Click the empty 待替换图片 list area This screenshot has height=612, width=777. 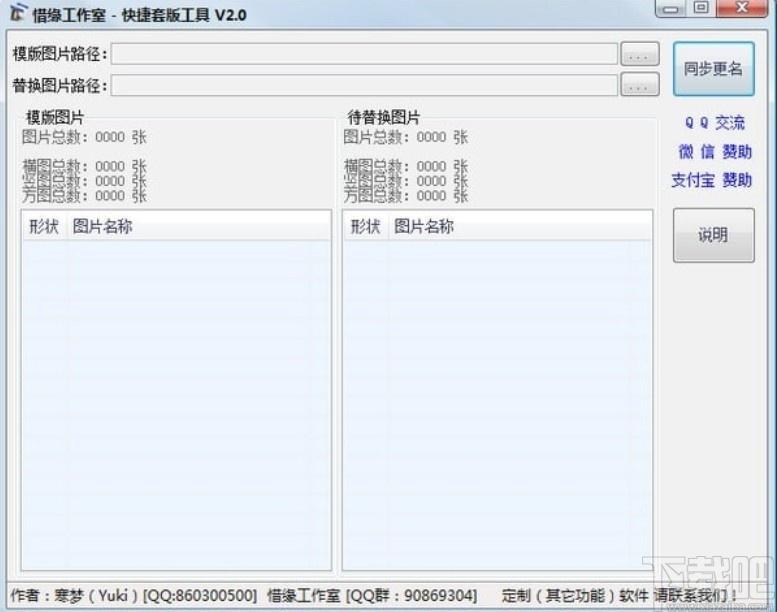pos(497,400)
